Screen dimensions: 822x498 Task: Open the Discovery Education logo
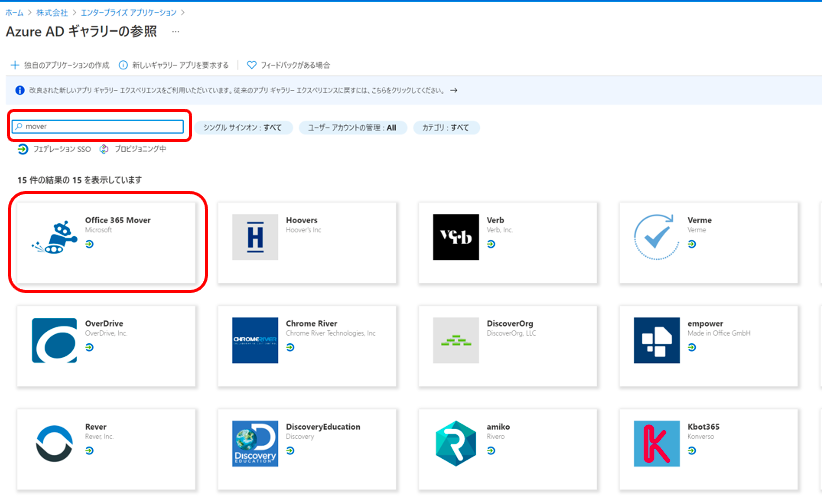coord(255,443)
